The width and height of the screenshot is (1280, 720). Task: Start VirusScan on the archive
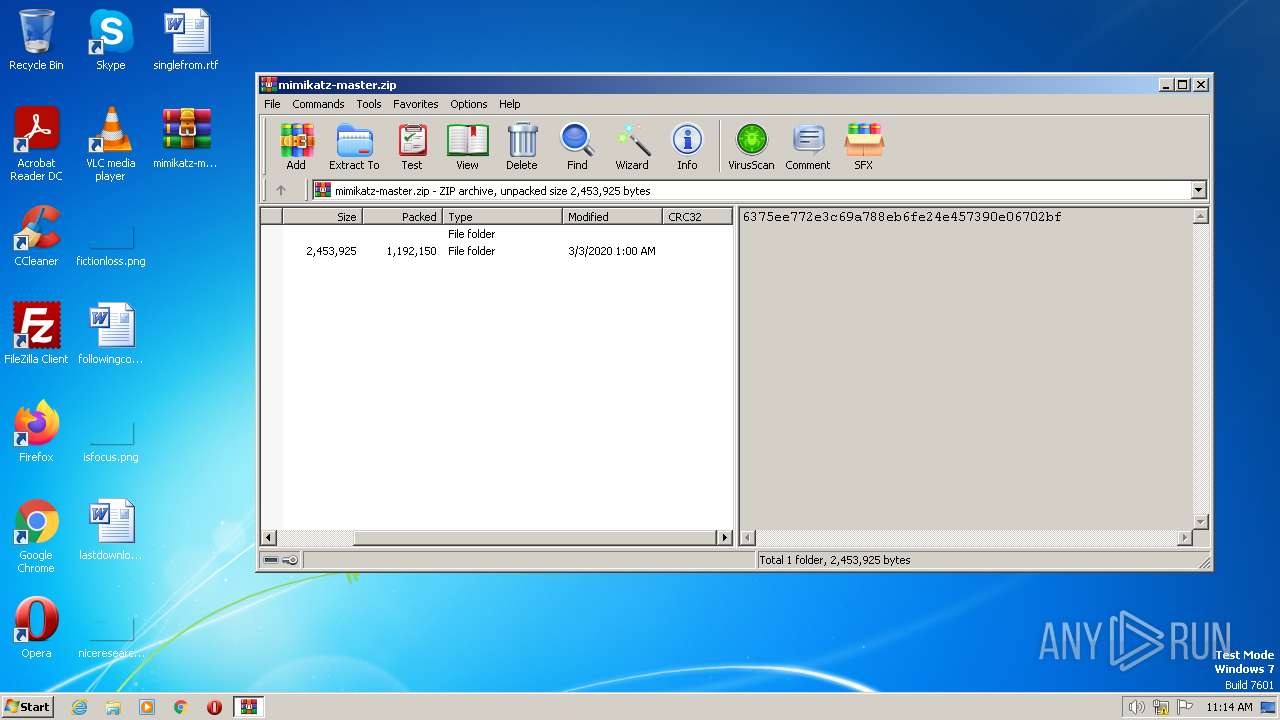point(751,147)
